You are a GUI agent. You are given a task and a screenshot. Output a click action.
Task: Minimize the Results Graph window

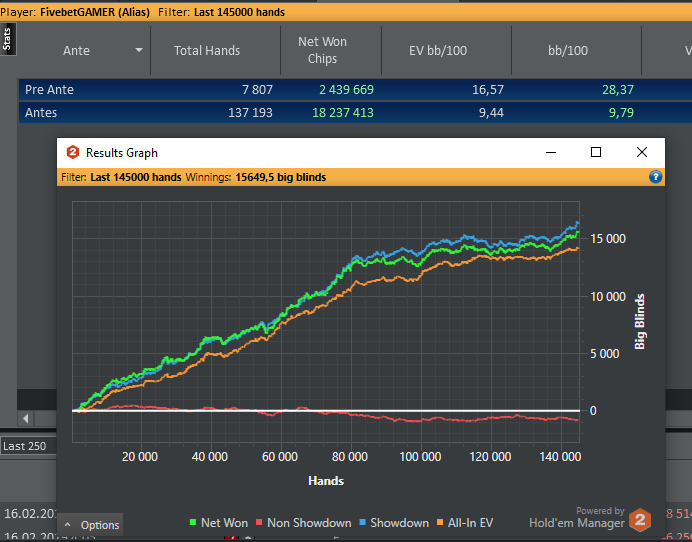pyautogui.click(x=550, y=152)
